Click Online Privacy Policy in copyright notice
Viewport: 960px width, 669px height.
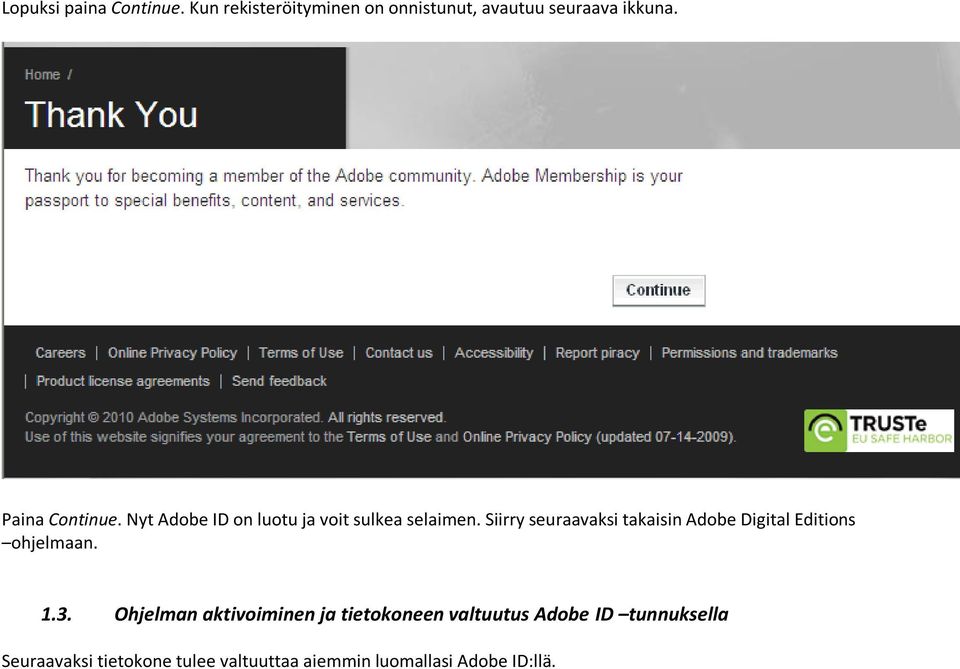coord(527,437)
